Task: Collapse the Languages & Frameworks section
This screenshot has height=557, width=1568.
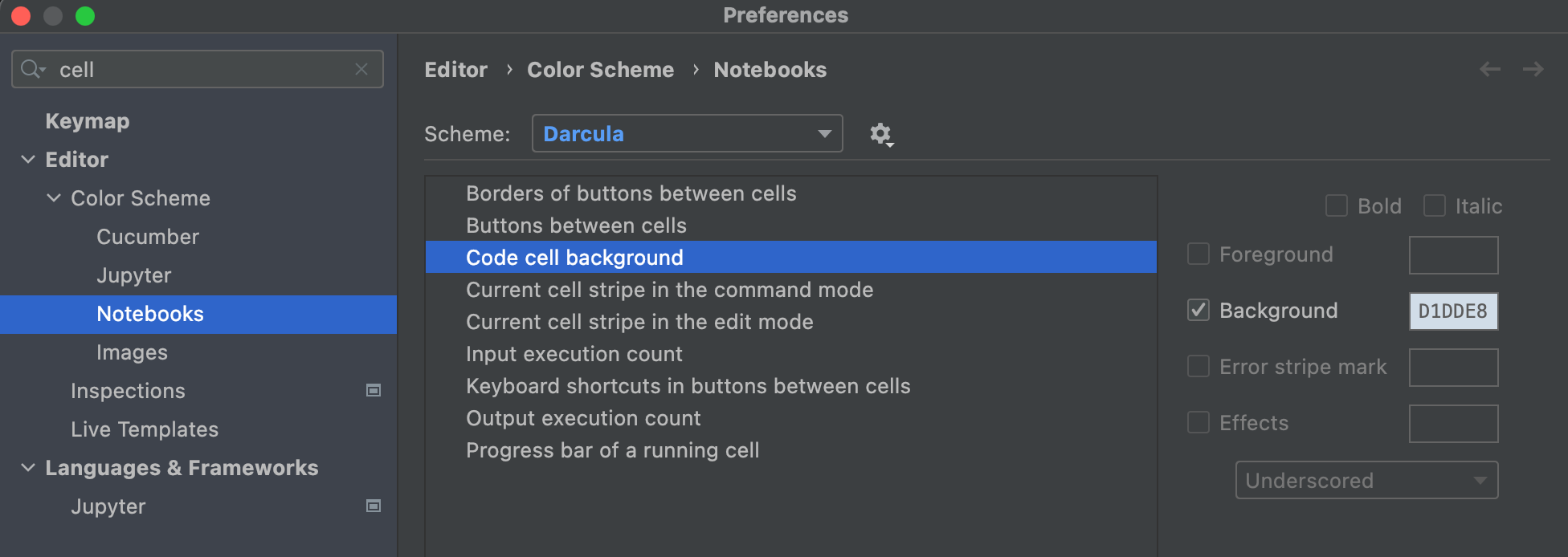Action: click(x=28, y=468)
